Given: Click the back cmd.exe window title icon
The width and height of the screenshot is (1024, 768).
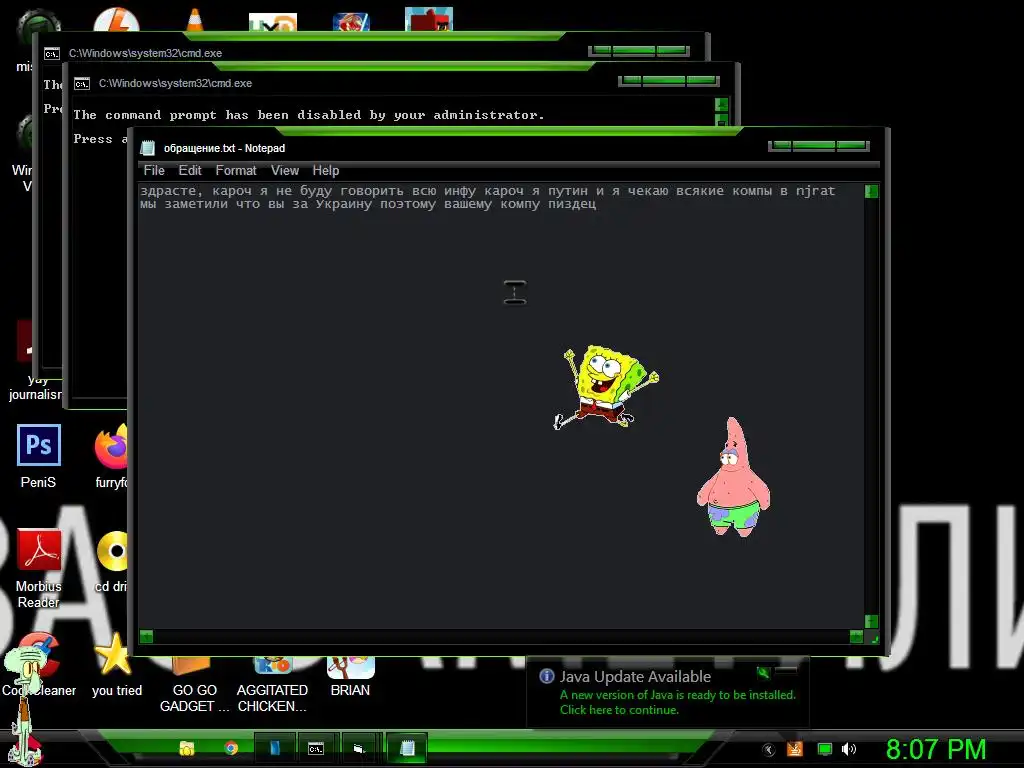Looking at the screenshot, I should coord(52,54).
